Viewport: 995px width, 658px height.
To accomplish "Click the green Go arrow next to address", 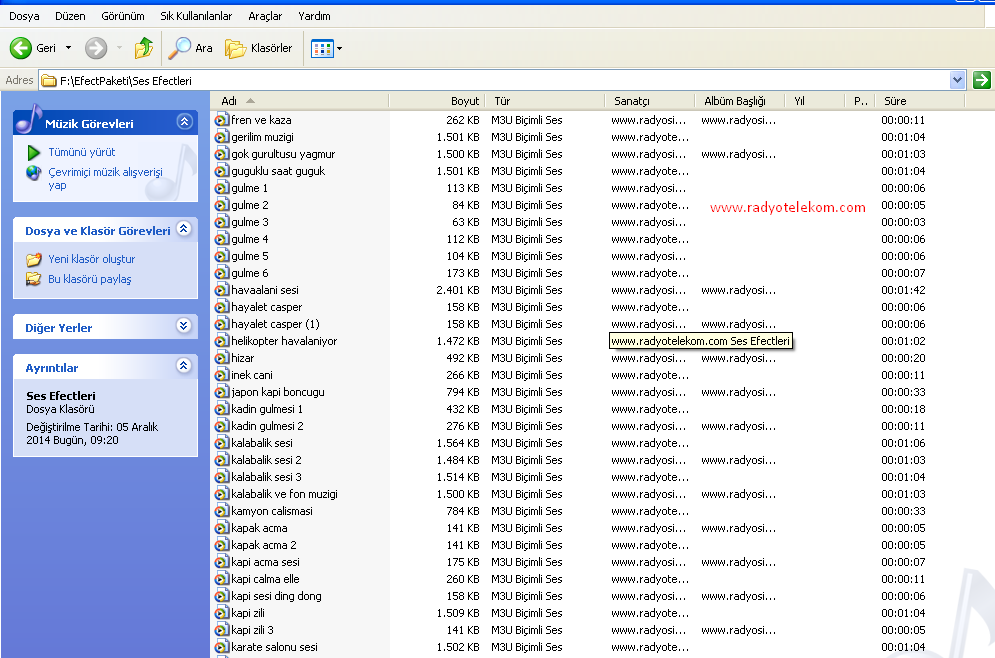I will tap(982, 80).
